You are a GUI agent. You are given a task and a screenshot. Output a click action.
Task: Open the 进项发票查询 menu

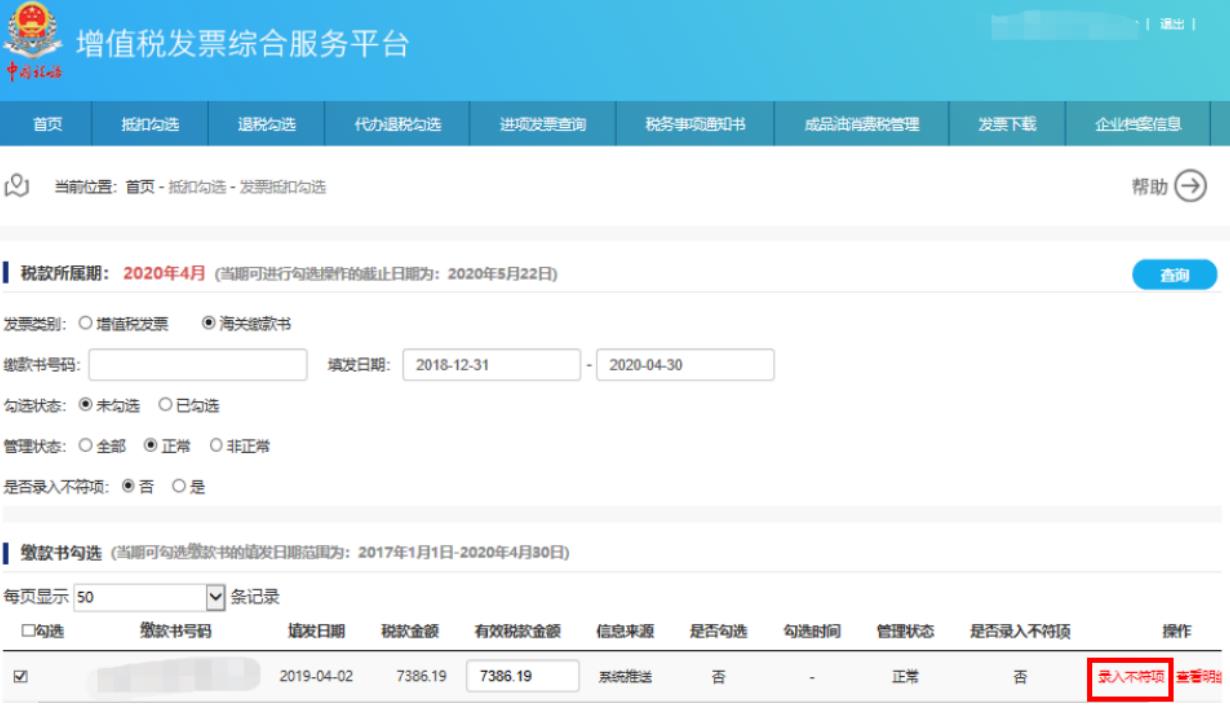click(x=543, y=124)
